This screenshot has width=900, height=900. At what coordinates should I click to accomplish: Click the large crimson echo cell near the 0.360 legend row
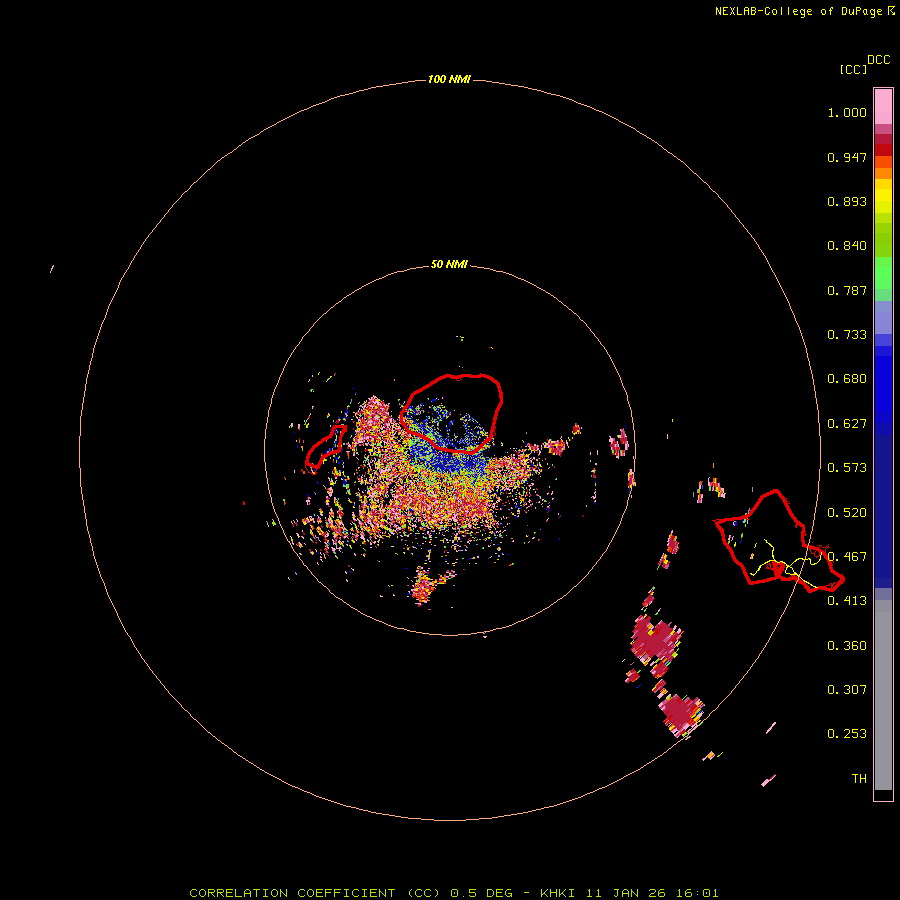coord(655,642)
